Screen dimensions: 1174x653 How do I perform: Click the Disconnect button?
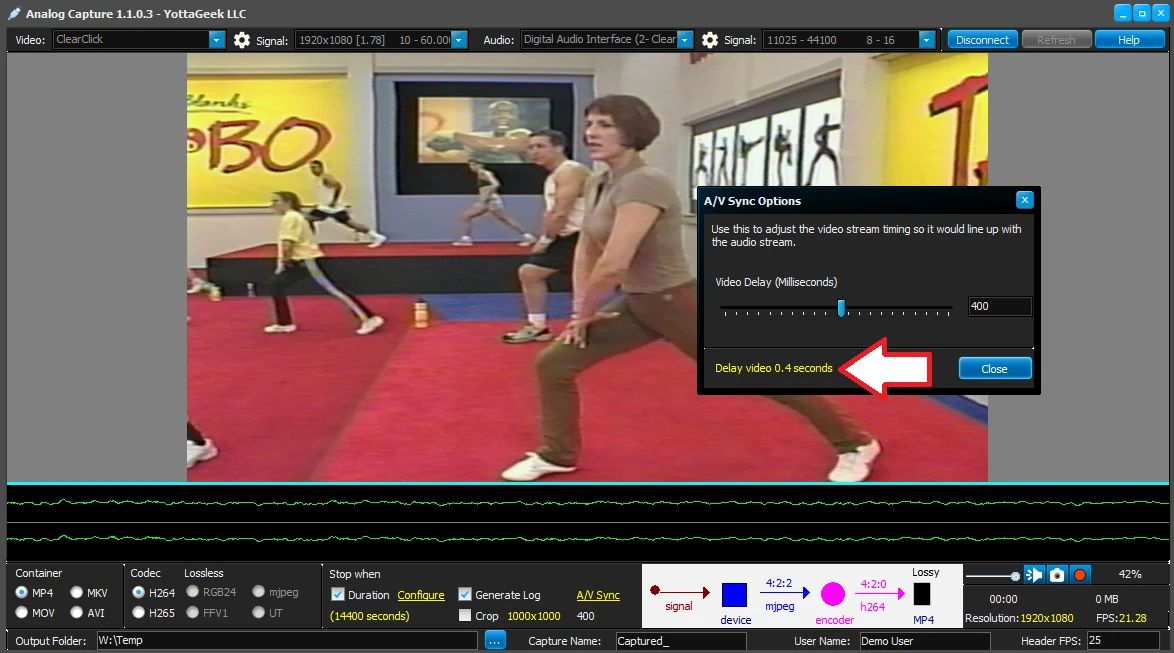pos(982,40)
